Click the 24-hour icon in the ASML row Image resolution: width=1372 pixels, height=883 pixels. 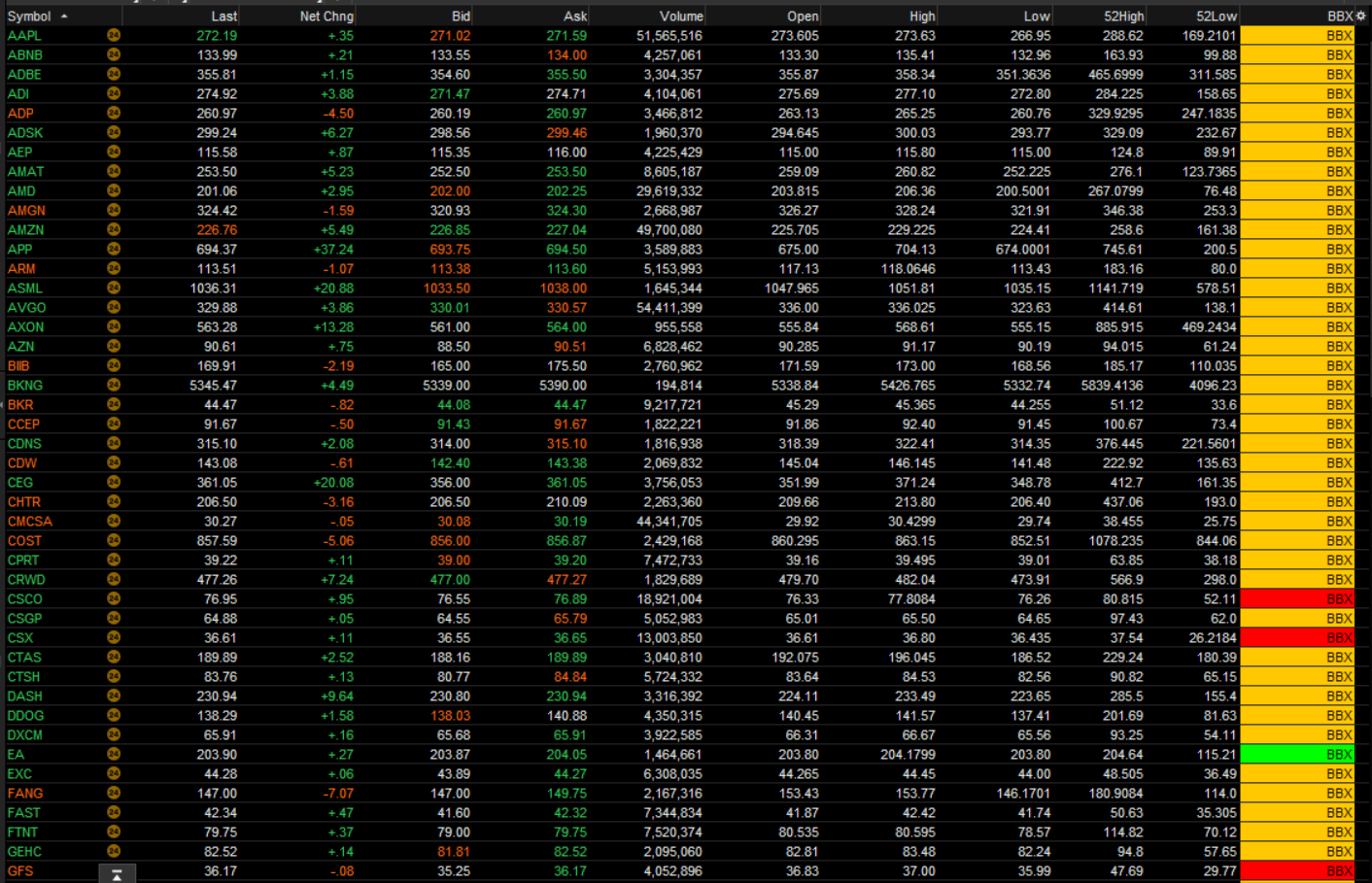pyautogui.click(x=114, y=289)
